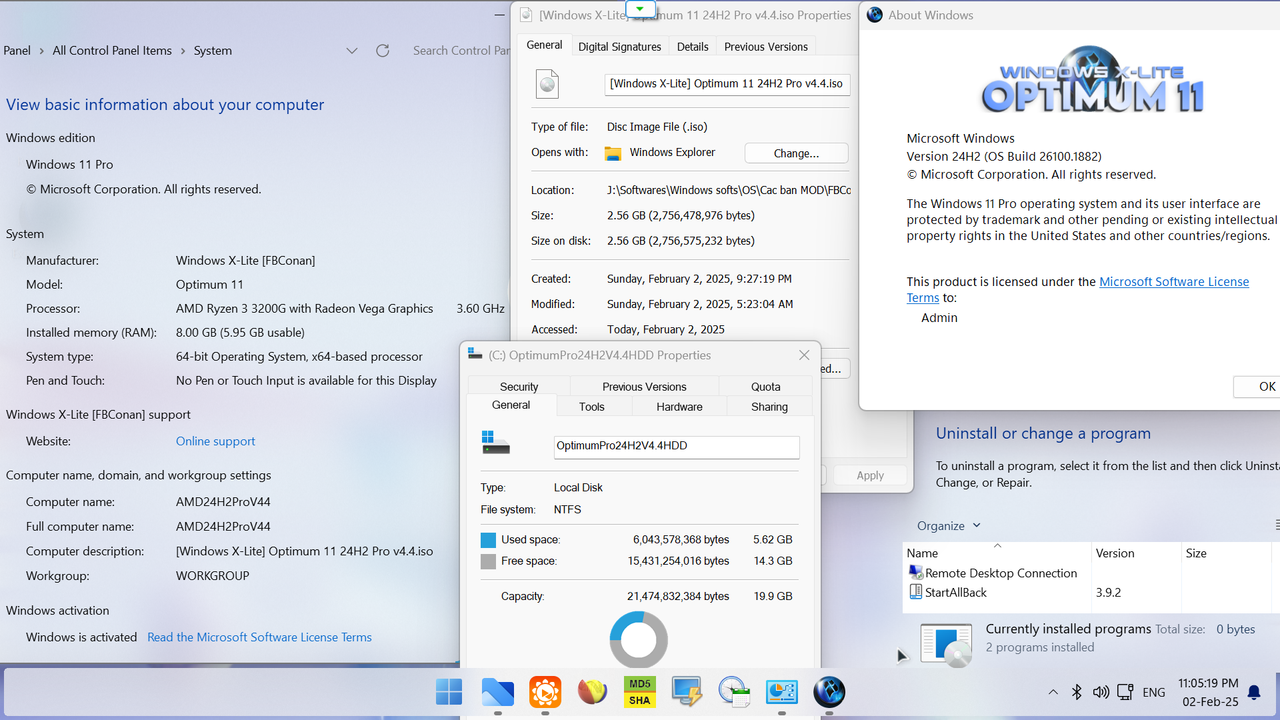
Task: Expand the Organize dropdown menu
Action: 948,525
